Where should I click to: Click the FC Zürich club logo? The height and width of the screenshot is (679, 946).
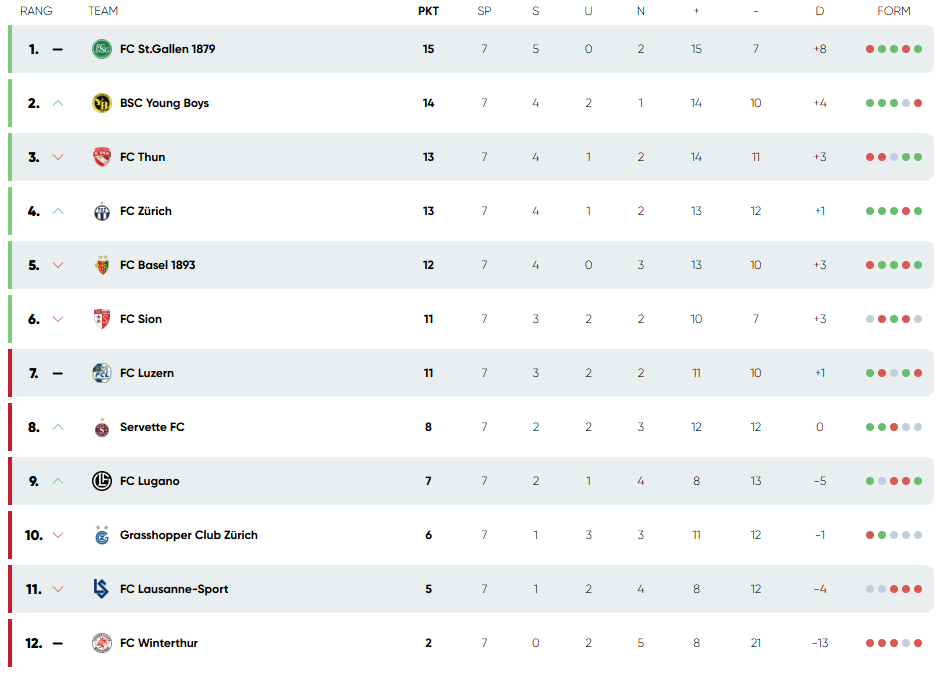101,211
